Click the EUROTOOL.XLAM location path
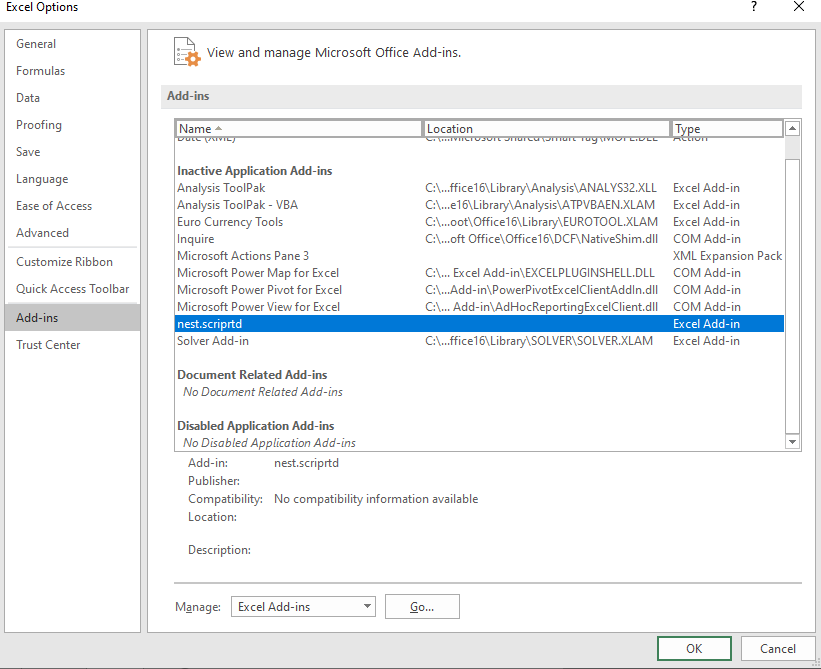 tap(541, 222)
